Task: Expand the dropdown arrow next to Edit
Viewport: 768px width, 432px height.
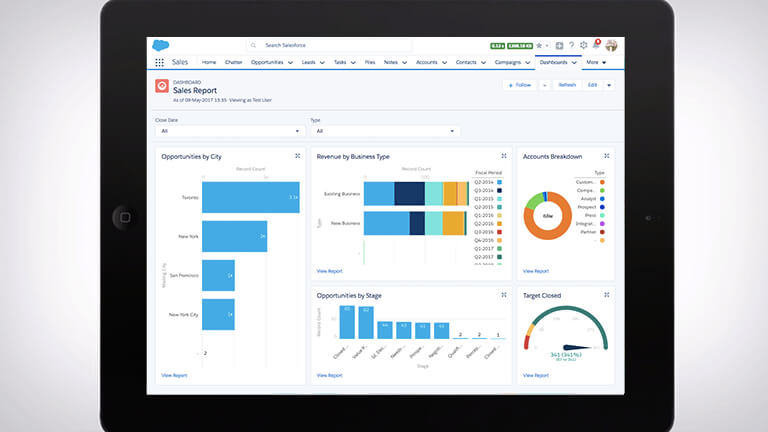Action: pyautogui.click(x=609, y=85)
